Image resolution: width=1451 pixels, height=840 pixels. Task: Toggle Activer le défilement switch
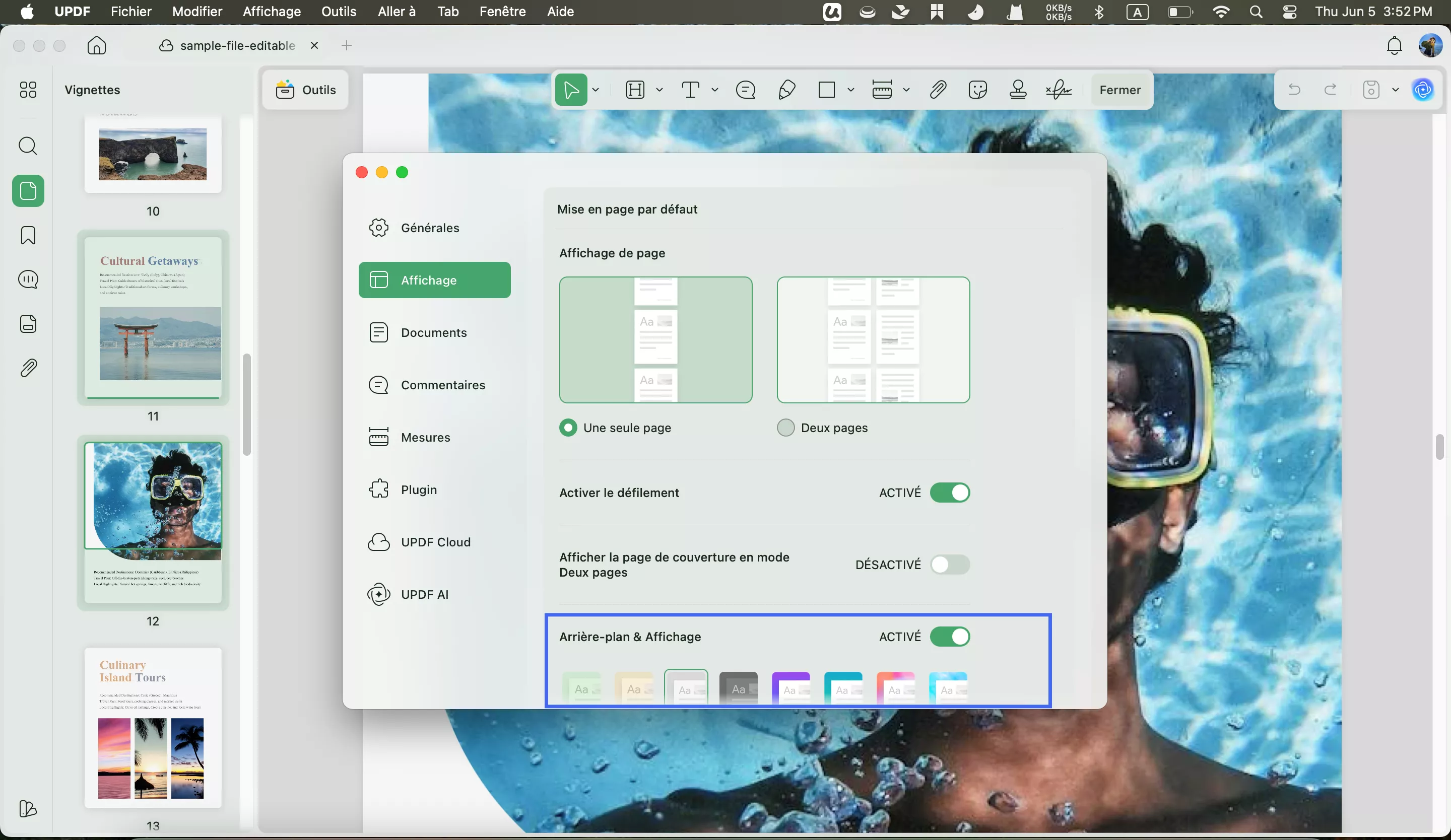tap(950, 493)
